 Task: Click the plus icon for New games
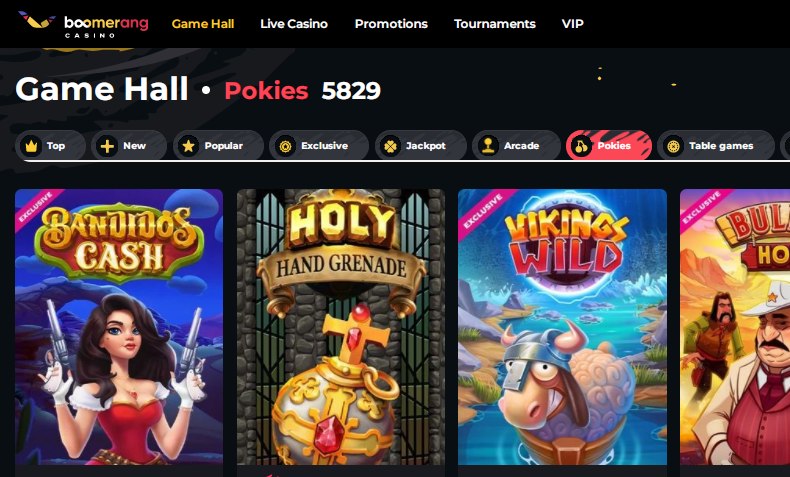tap(107, 146)
